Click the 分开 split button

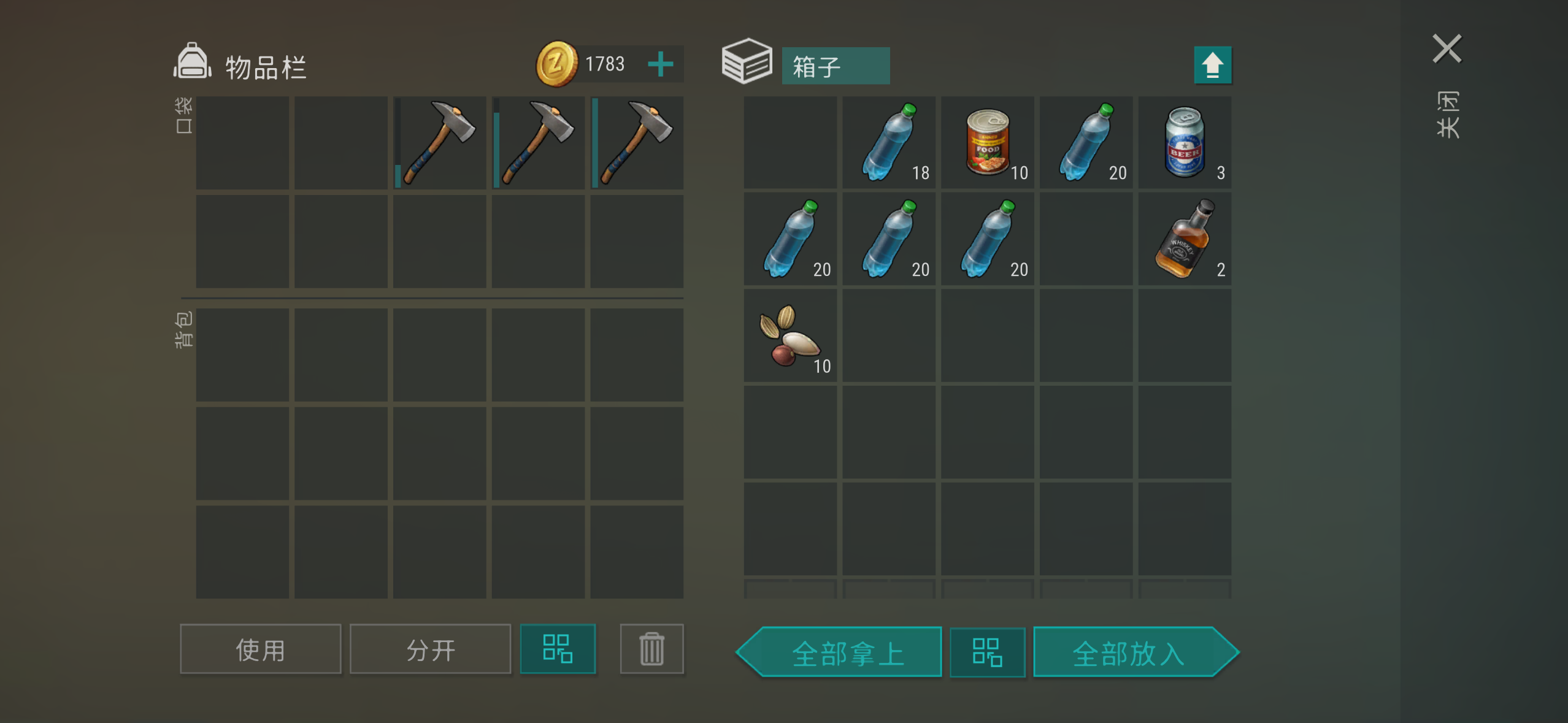(431, 649)
